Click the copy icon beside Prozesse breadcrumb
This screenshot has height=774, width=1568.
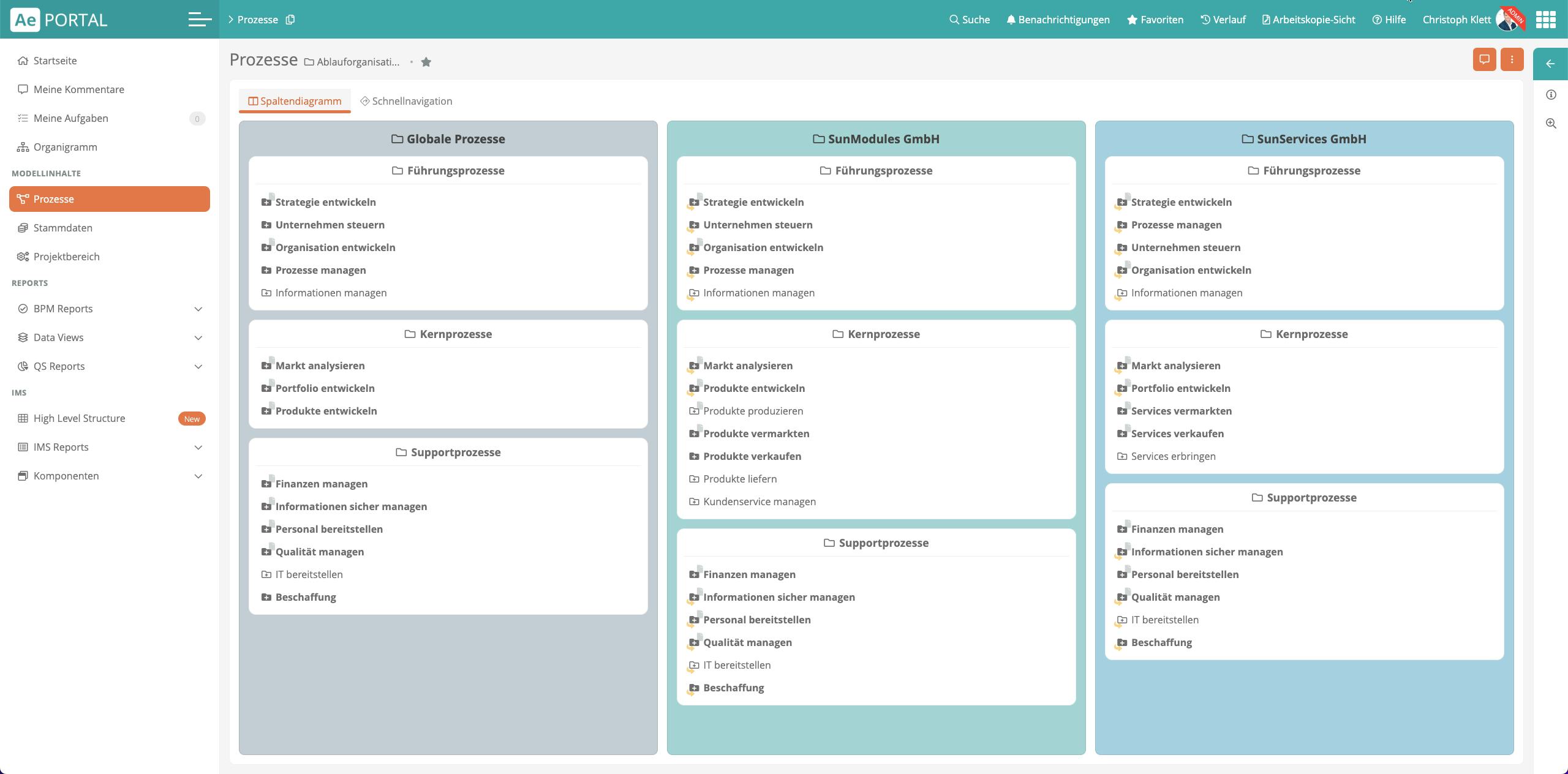pos(290,20)
